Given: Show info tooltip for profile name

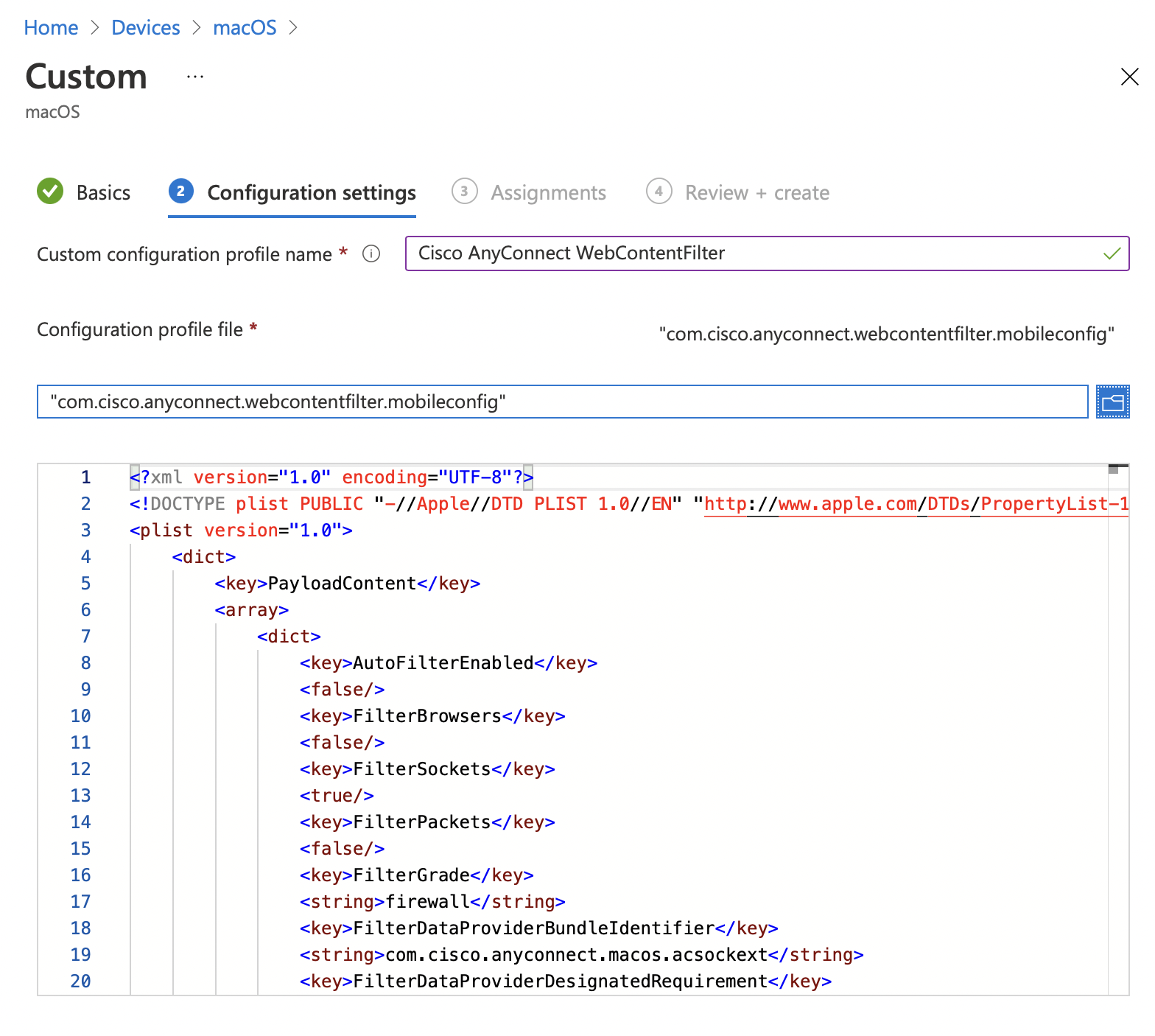Looking at the screenshot, I should pyautogui.click(x=371, y=254).
